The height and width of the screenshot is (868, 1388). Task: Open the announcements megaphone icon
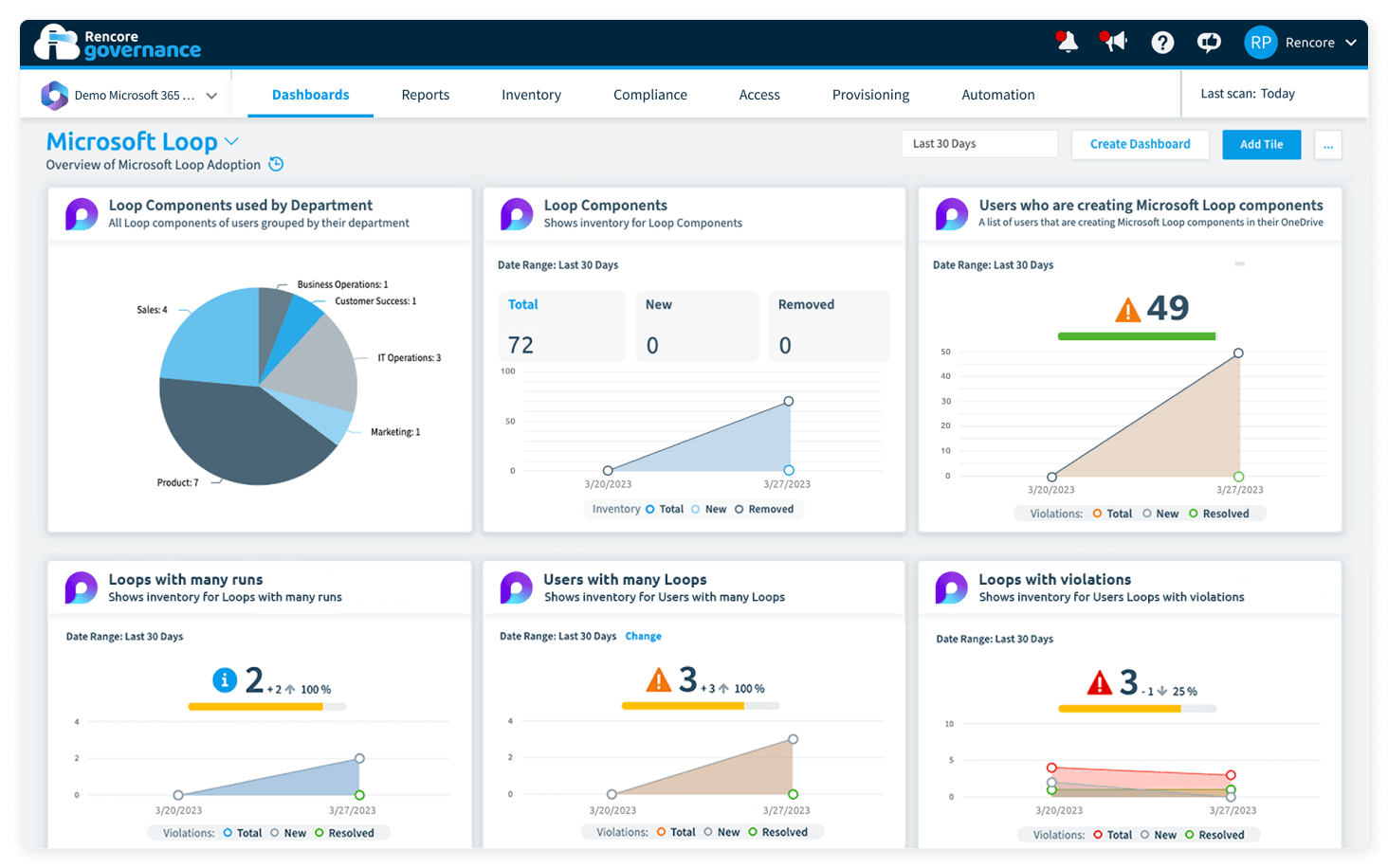[1114, 42]
